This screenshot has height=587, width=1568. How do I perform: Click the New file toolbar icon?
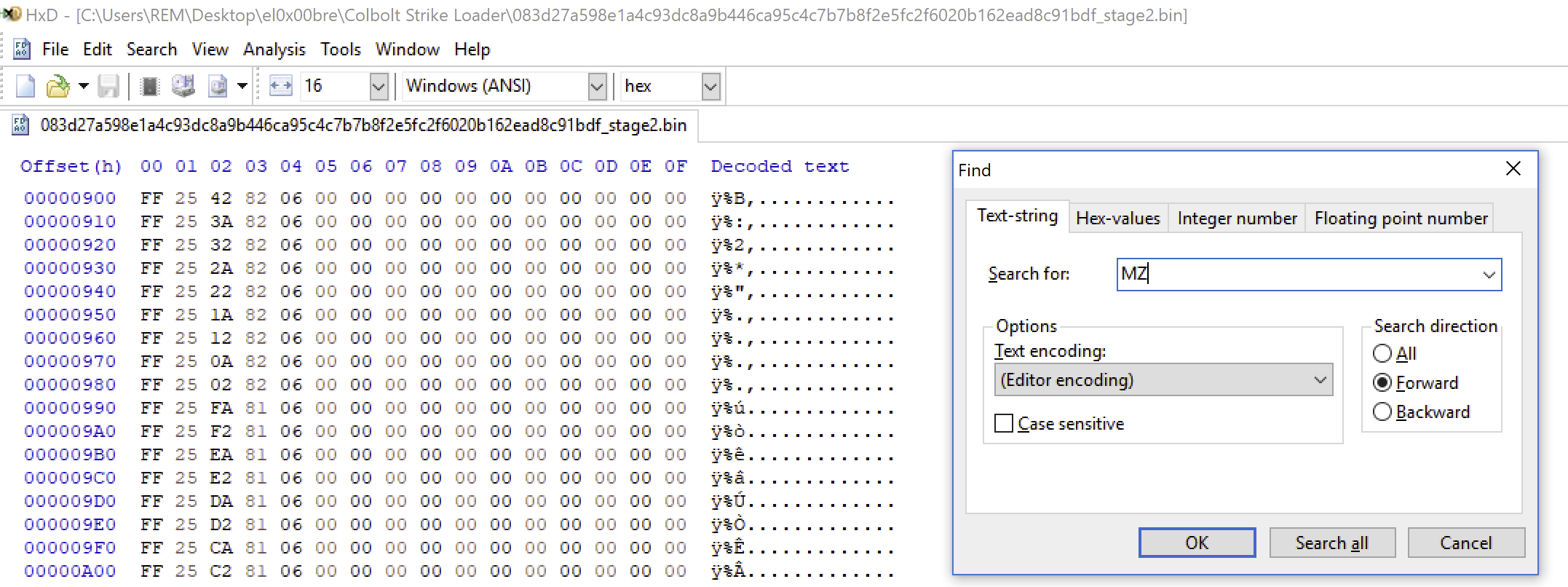click(x=25, y=86)
